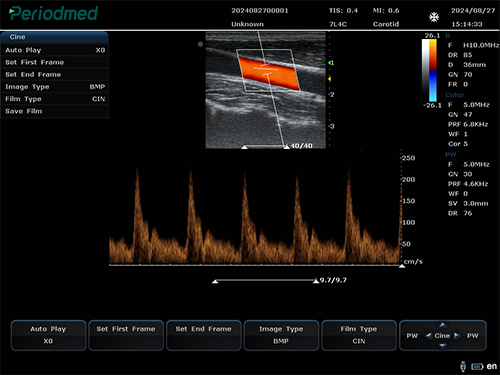The image size is (500, 375).
Task: Select the Cine menu header tab
Action: coord(55,37)
